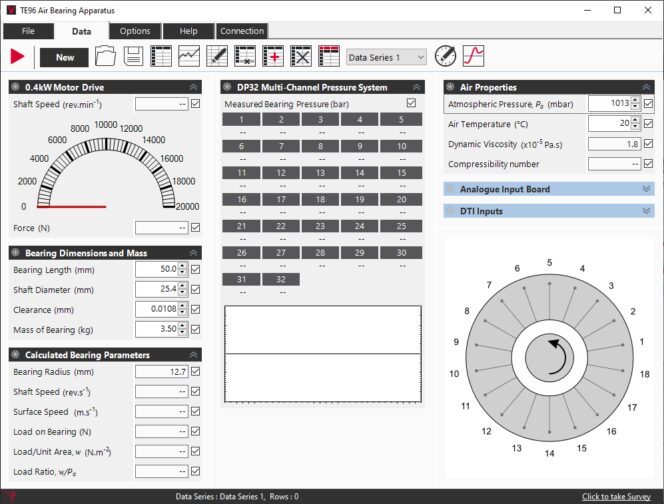Switch to the Options tab
The width and height of the screenshot is (664, 504).
pyautogui.click(x=135, y=31)
